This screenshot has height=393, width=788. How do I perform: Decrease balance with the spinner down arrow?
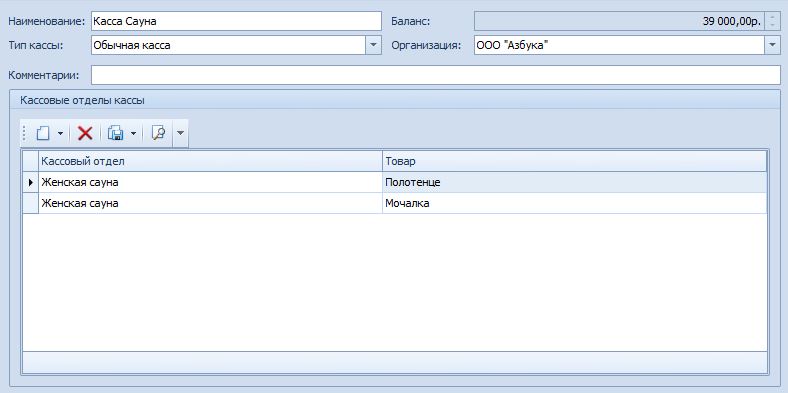(x=772, y=25)
